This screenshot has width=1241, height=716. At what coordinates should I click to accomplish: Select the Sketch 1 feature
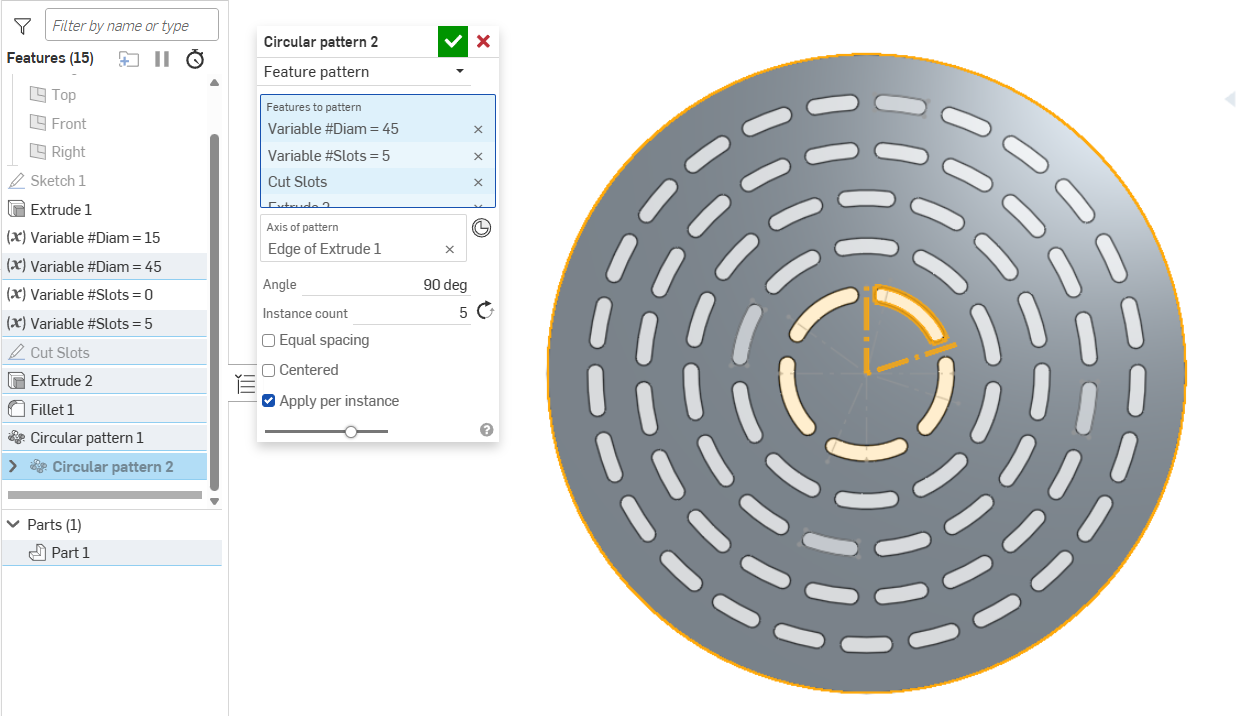coord(58,181)
